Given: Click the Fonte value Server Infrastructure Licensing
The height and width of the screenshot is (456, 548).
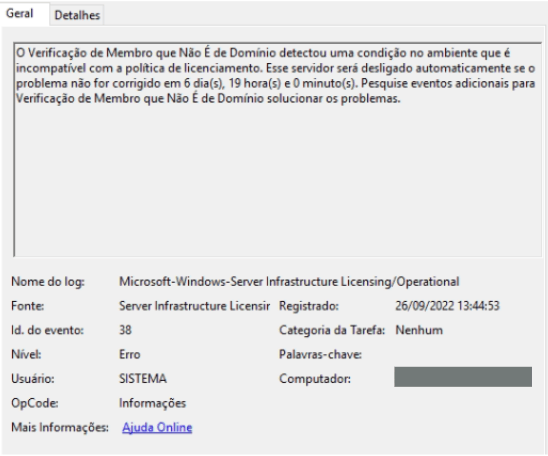Looking at the screenshot, I should (194, 306).
